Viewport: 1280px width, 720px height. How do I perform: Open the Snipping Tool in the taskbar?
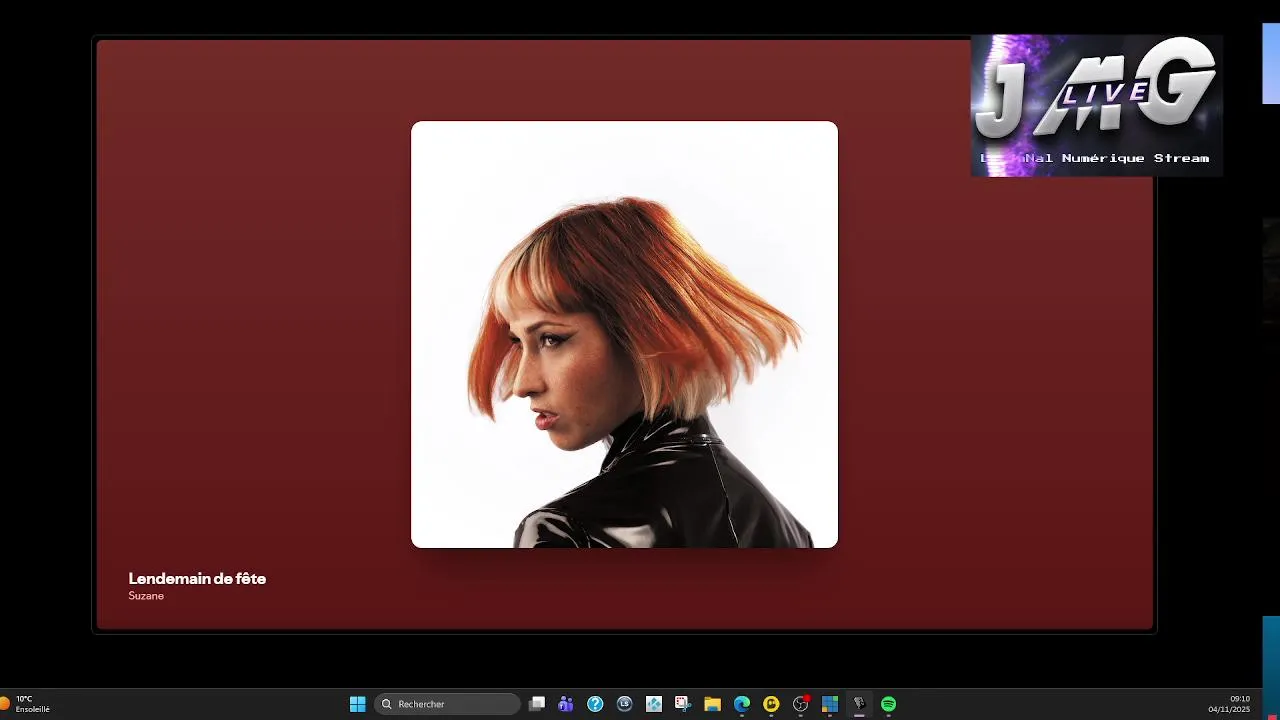pos(683,704)
